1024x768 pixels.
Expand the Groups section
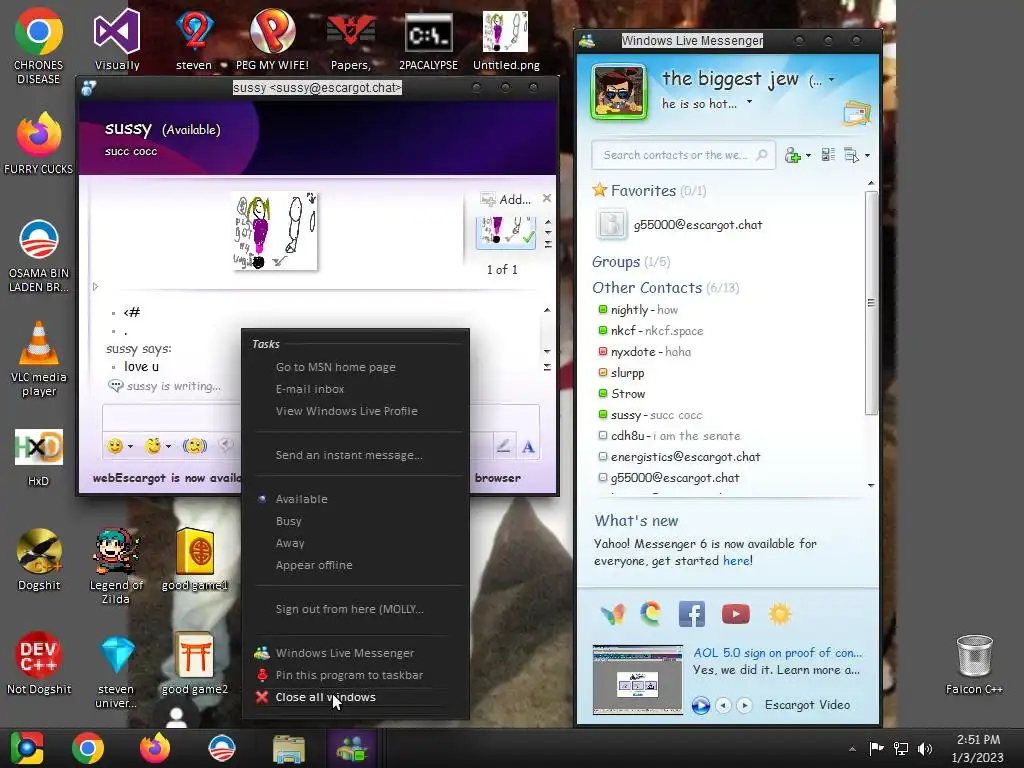(x=616, y=262)
